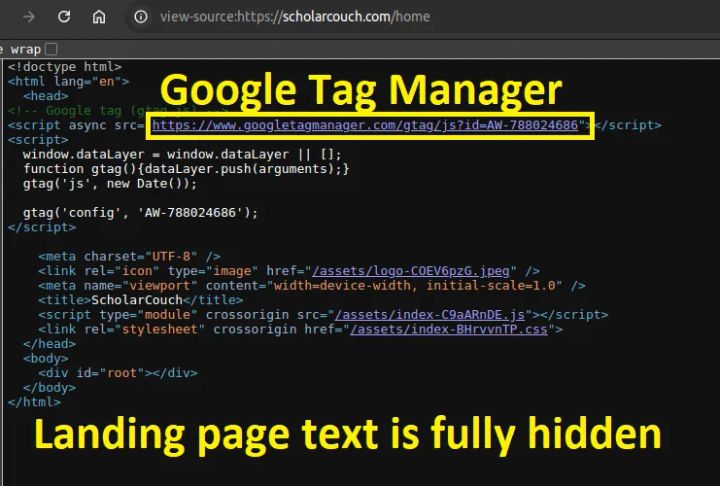Open /assets/logo-COEV6pzG.jpeg favicon link
The image size is (720, 486).
click(x=411, y=271)
